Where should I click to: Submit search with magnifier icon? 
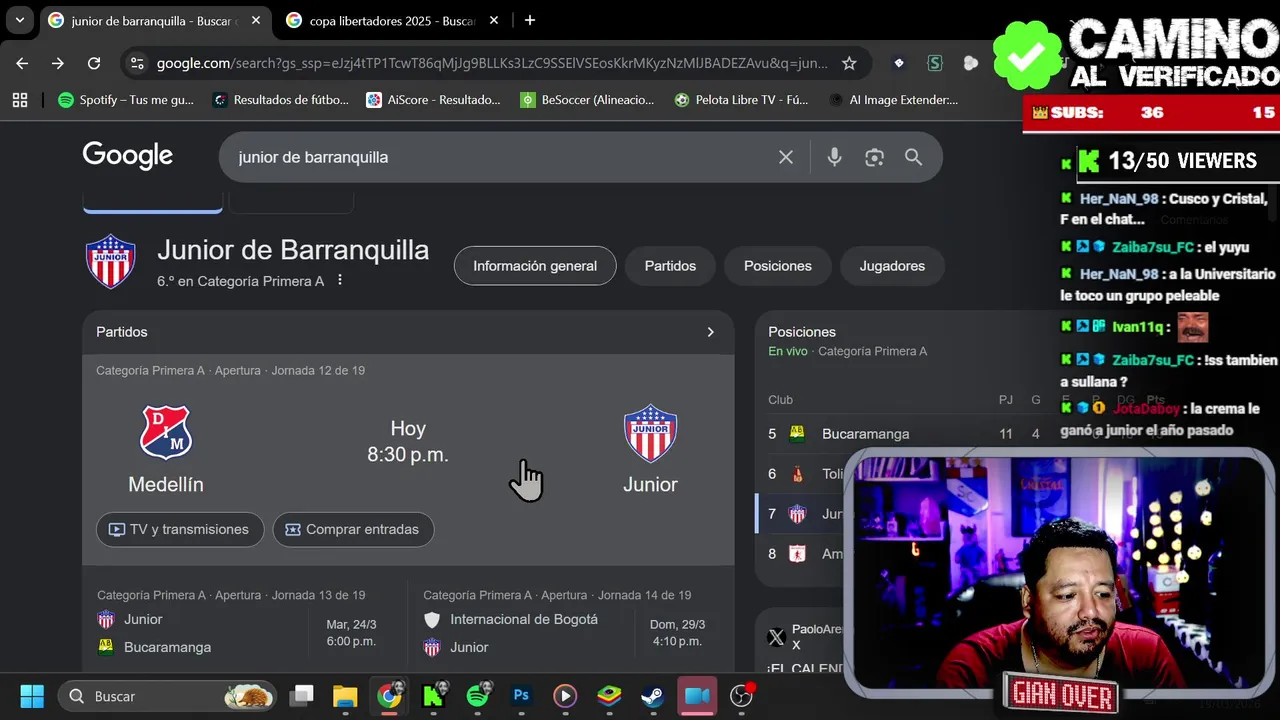pyautogui.click(x=913, y=157)
